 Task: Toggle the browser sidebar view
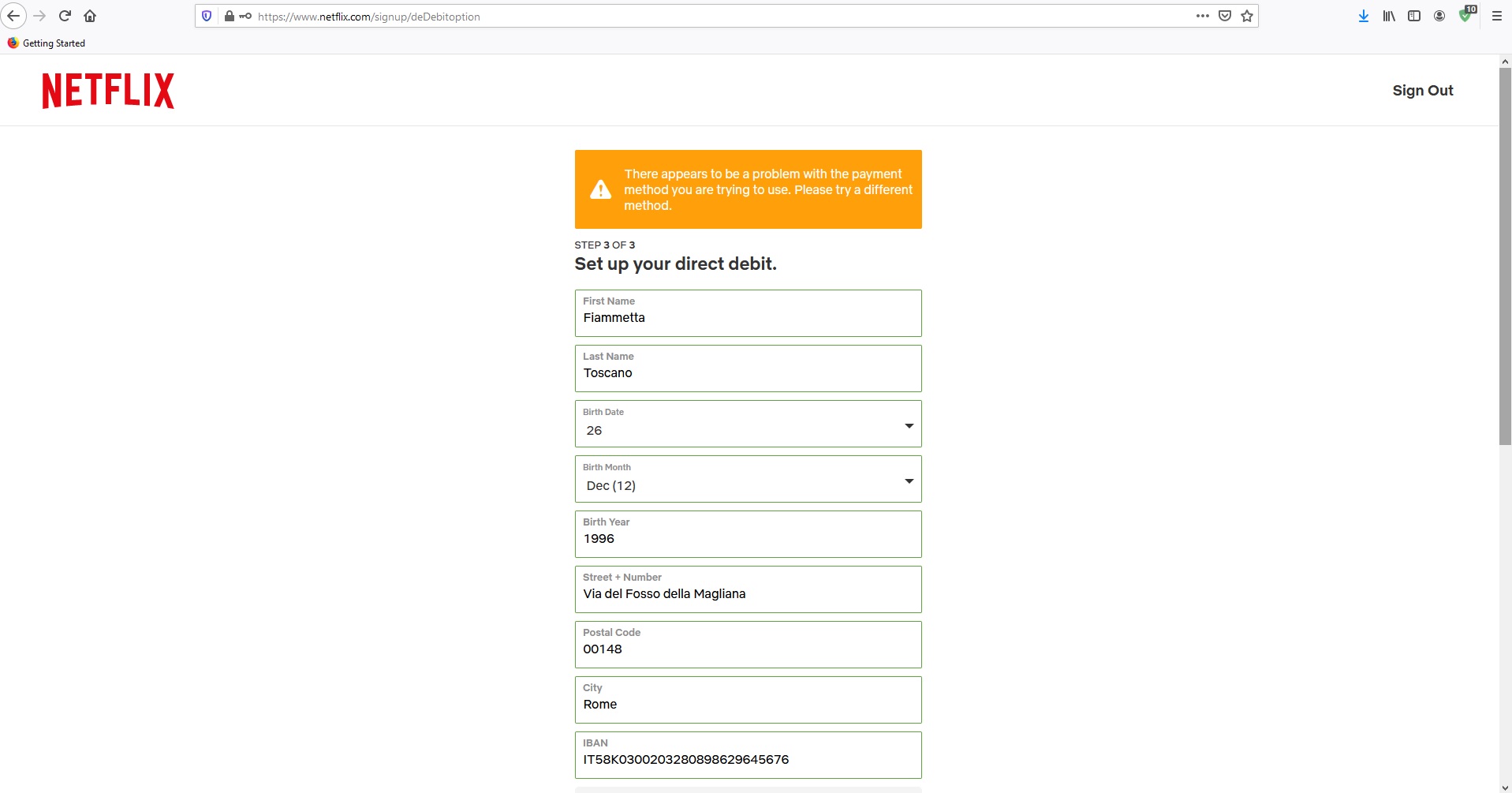pyautogui.click(x=1414, y=16)
